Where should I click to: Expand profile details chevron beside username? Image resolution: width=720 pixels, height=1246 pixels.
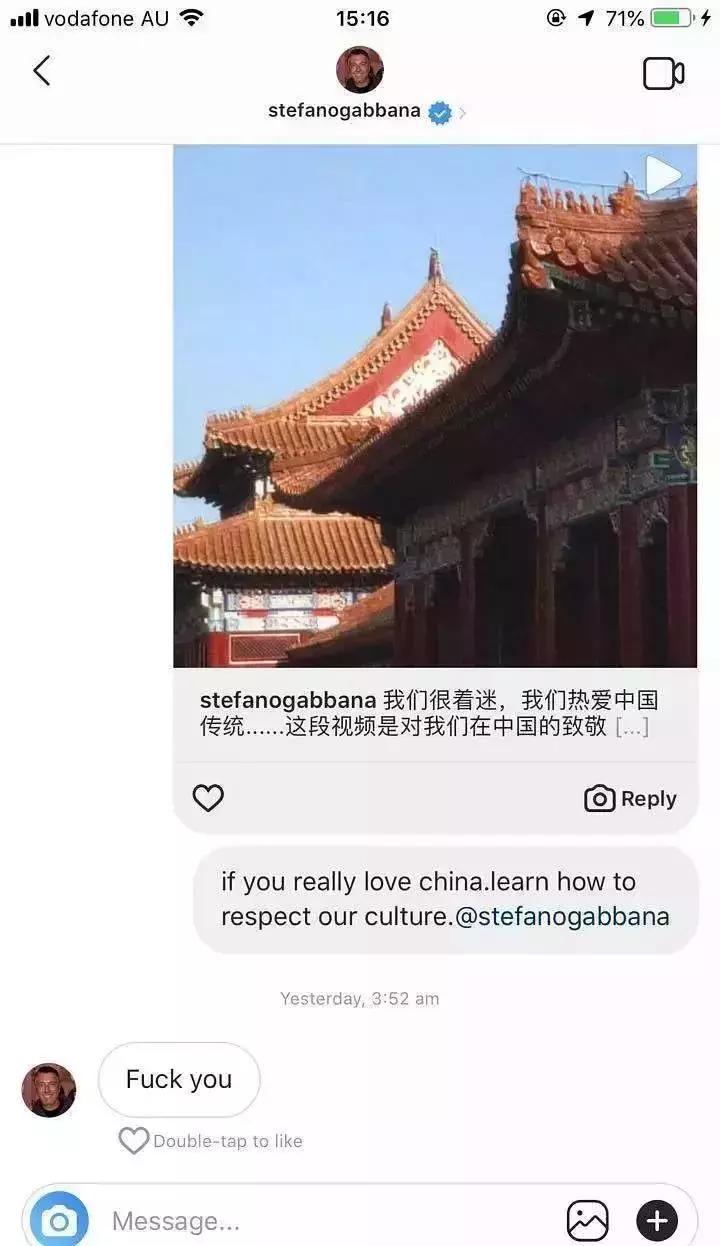click(x=462, y=113)
